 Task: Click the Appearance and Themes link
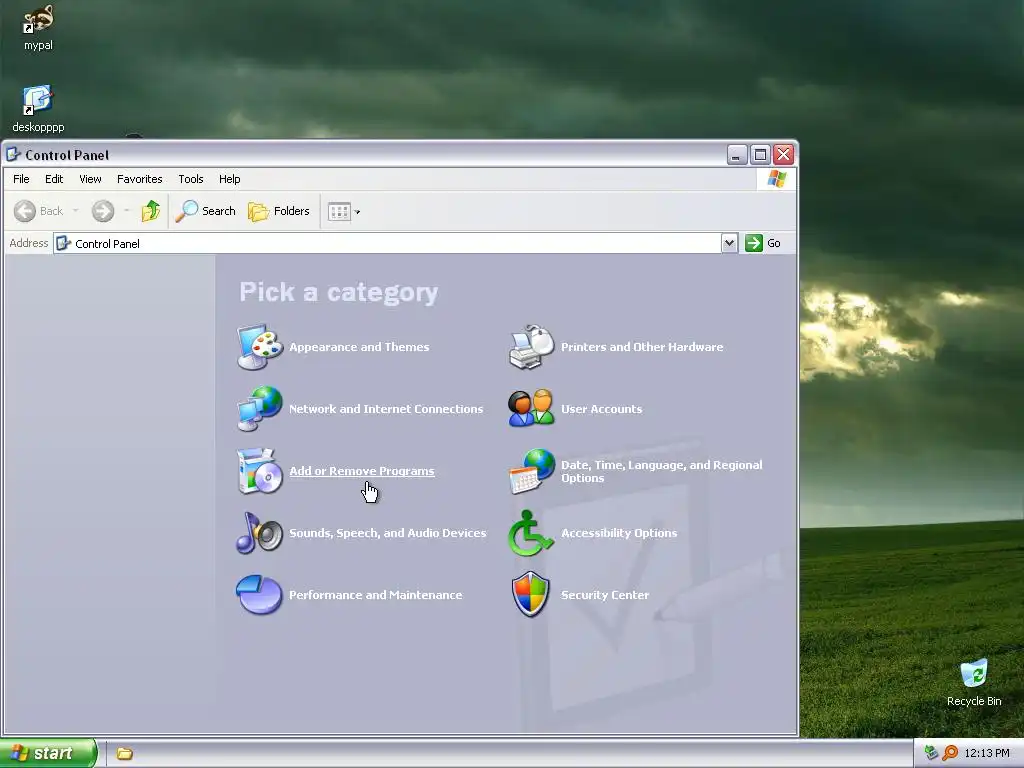pos(359,347)
